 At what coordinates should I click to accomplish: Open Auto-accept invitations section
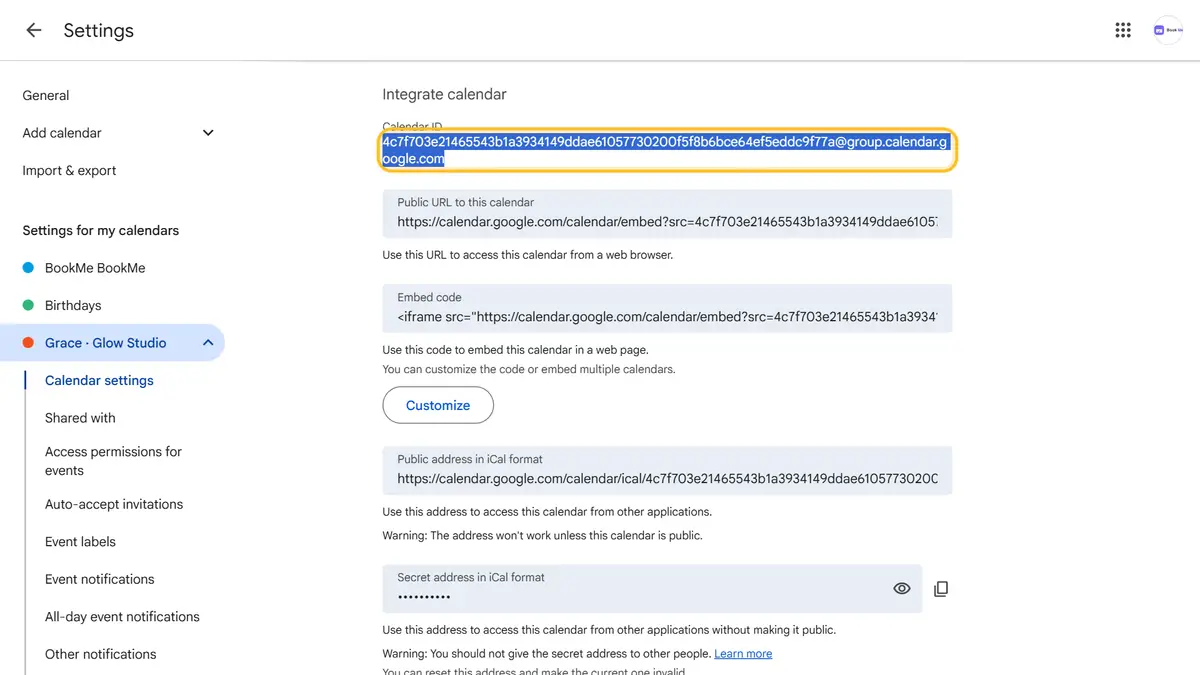click(x=114, y=505)
